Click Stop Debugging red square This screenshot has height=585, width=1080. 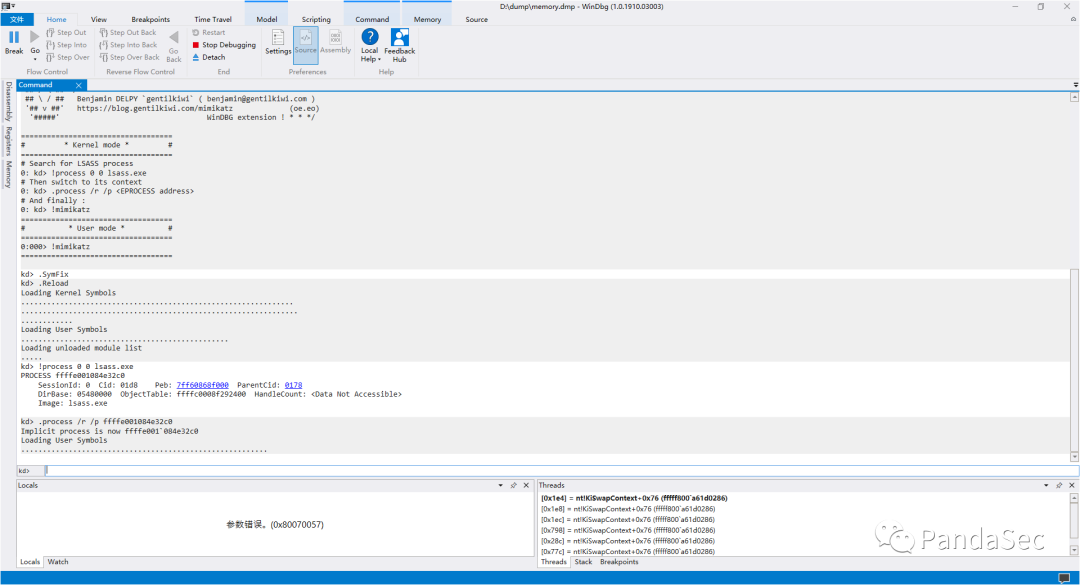[196, 45]
